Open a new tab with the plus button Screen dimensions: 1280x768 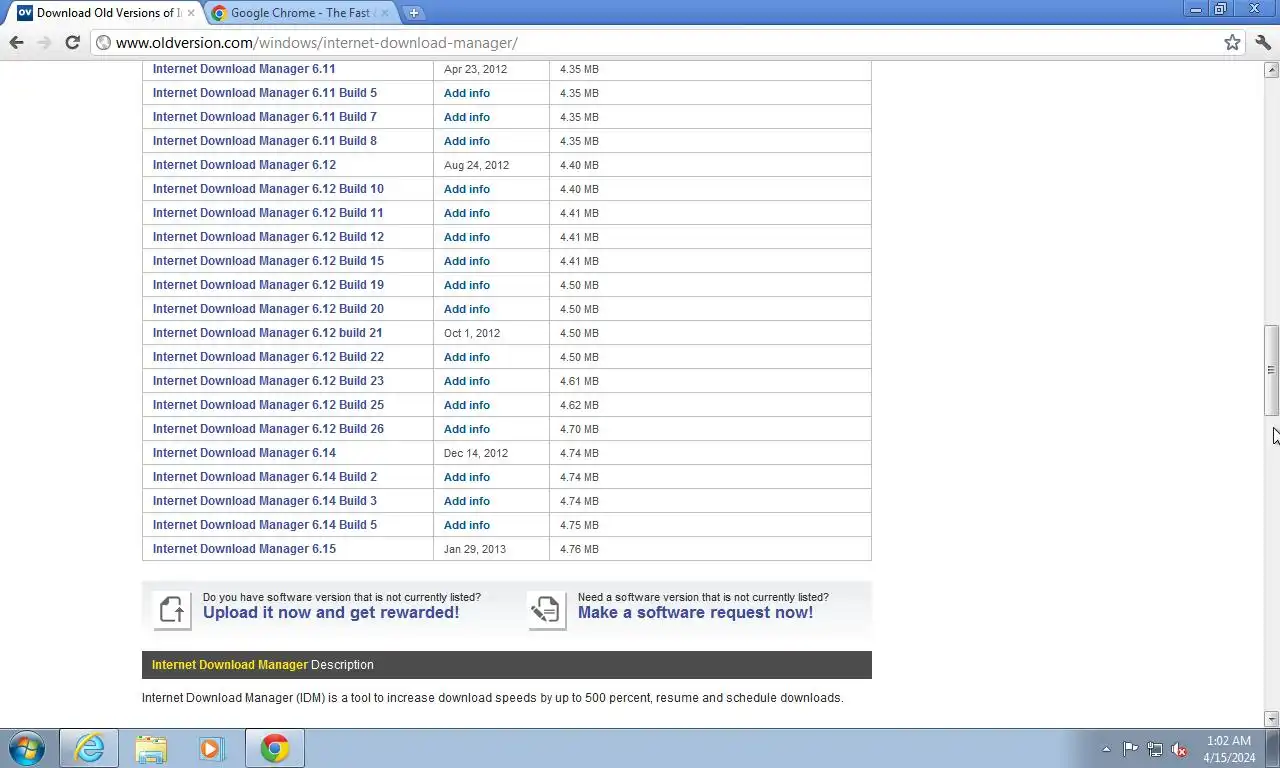[413, 13]
